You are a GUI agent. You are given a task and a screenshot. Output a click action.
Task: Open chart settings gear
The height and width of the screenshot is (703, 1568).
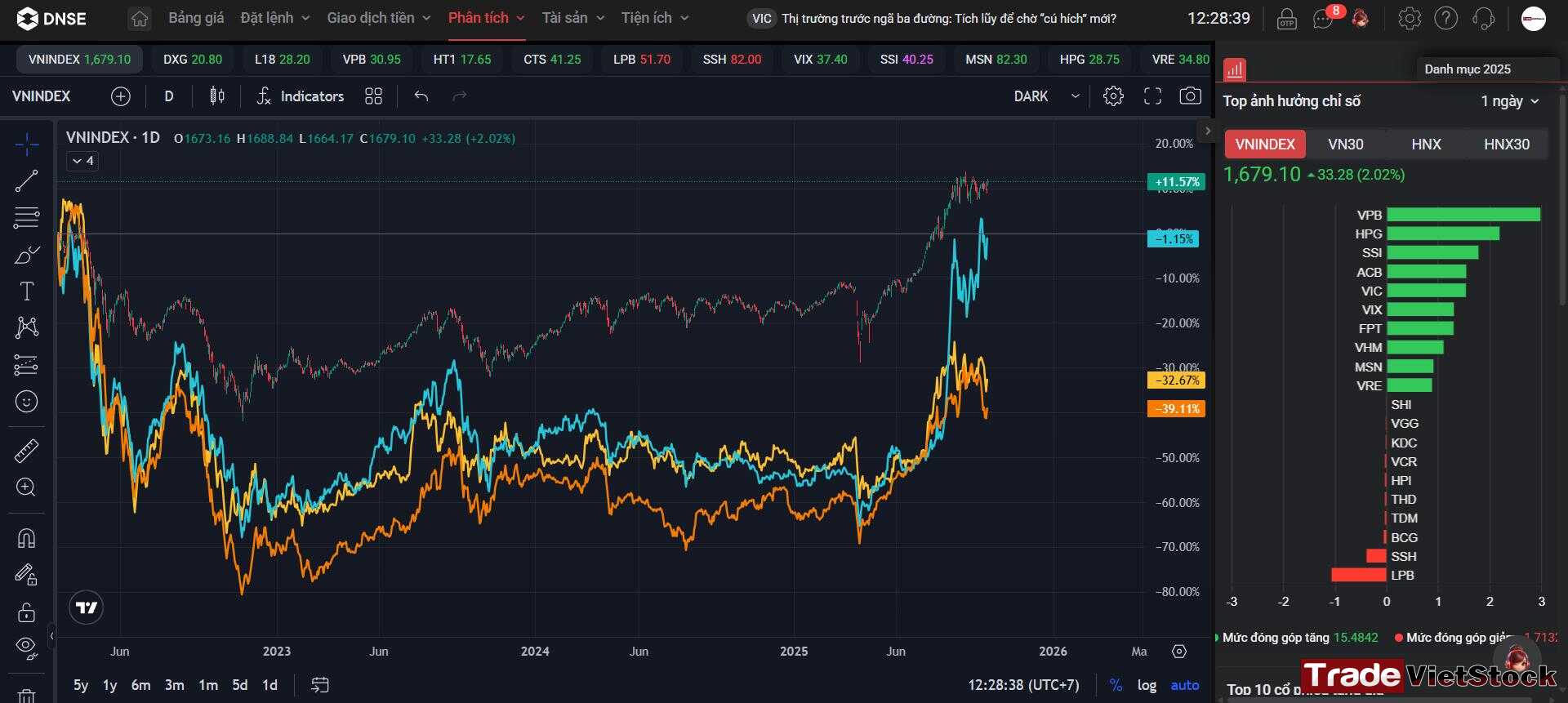point(1113,96)
